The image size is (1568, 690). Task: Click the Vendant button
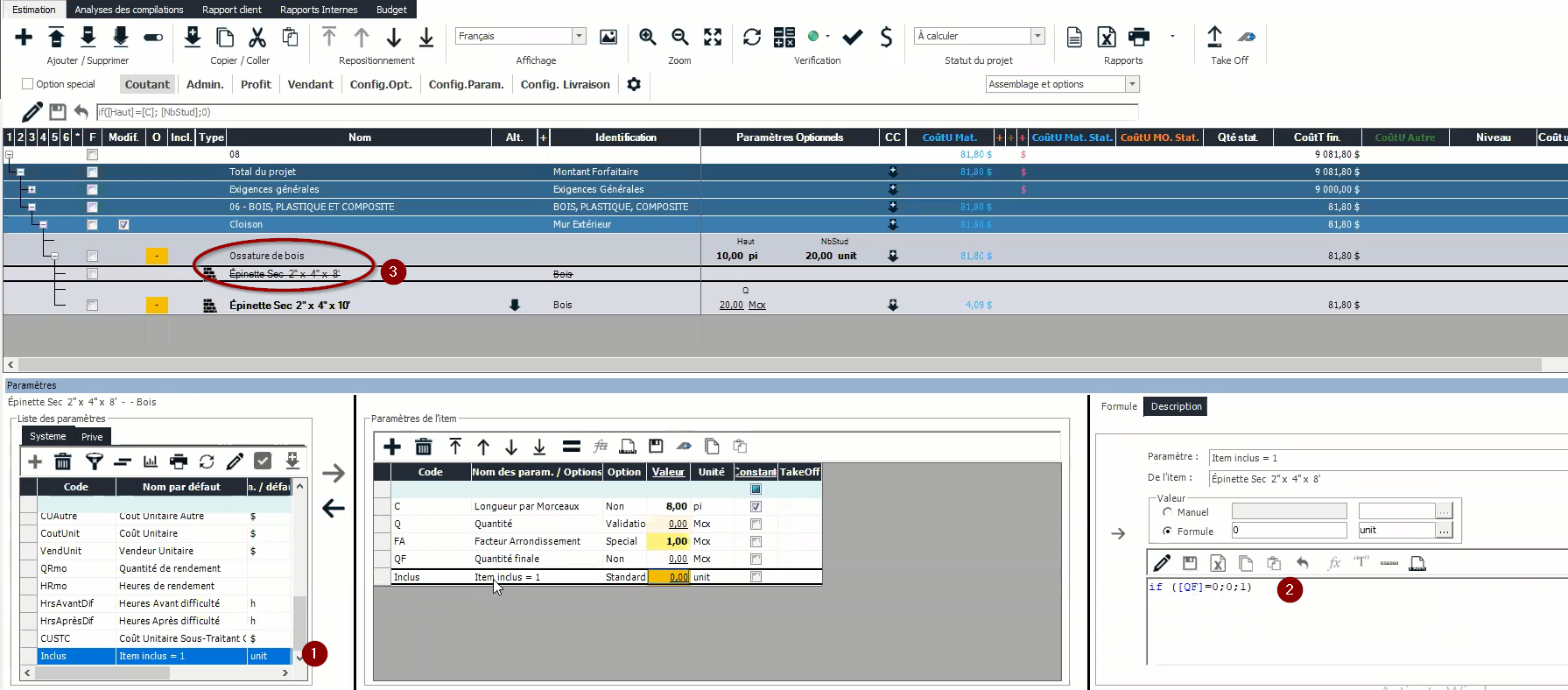click(310, 84)
